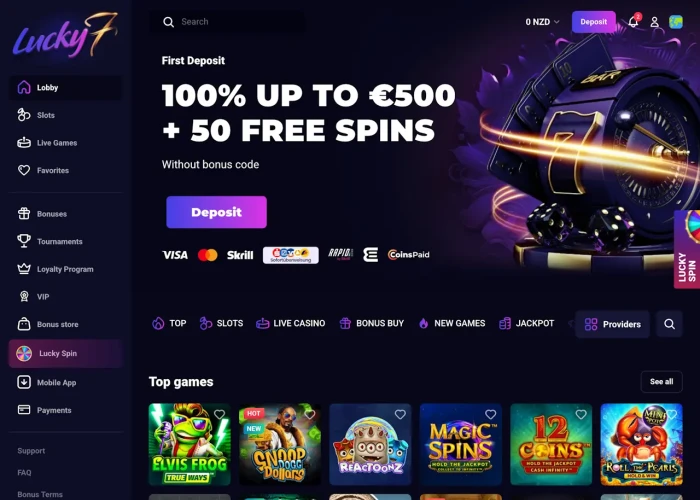Open Loyalty Program crown icon
700x500 pixels.
pyautogui.click(x=24, y=269)
